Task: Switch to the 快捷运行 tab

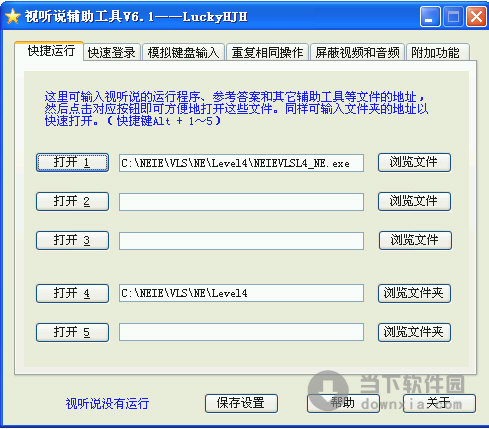Action: (x=49, y=51)
